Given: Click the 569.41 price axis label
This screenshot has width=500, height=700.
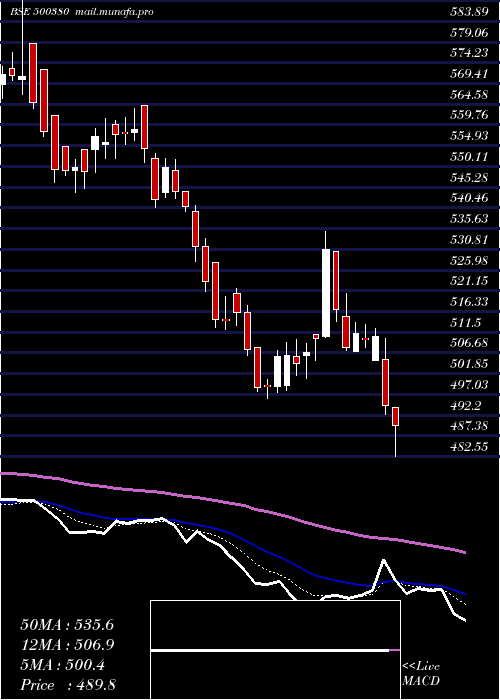Looking at the screenshot, I should point(468,74).
